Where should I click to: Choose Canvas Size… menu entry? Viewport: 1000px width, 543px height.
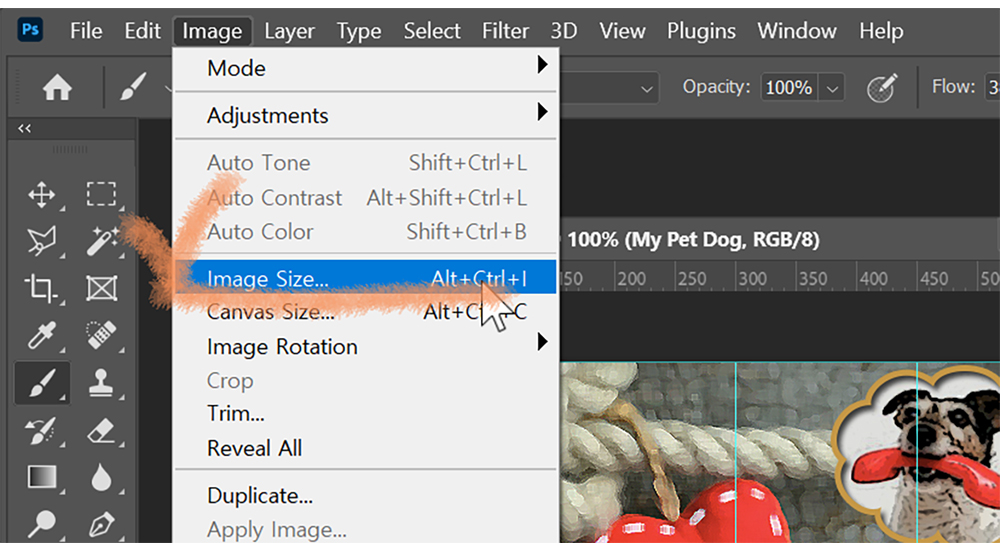[x=365, y=311]
